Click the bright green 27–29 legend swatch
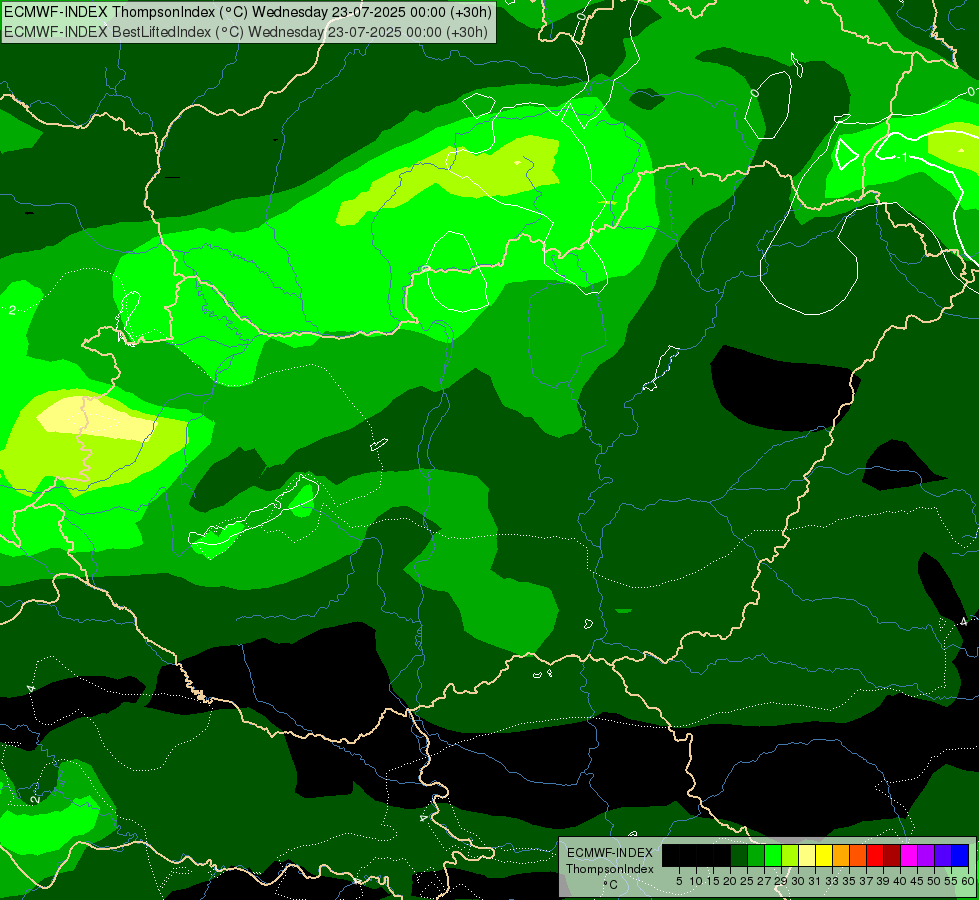This screenshot has width=979, height=900. [x=773, y=855]
